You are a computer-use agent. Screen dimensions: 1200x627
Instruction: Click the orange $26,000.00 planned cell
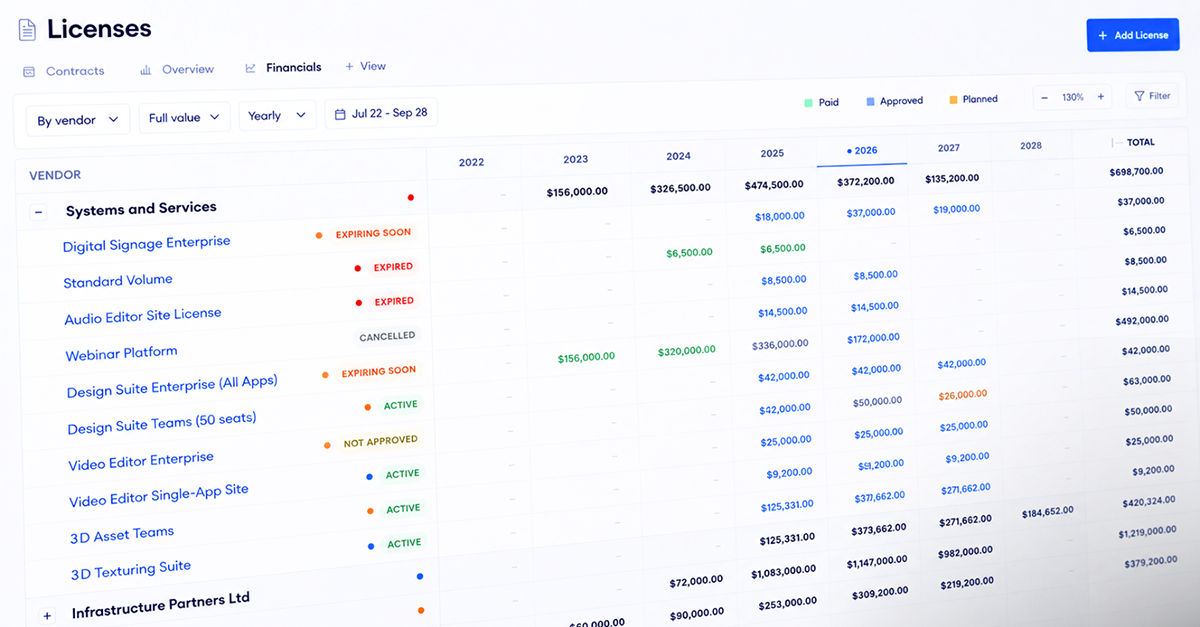coord(963,395)
